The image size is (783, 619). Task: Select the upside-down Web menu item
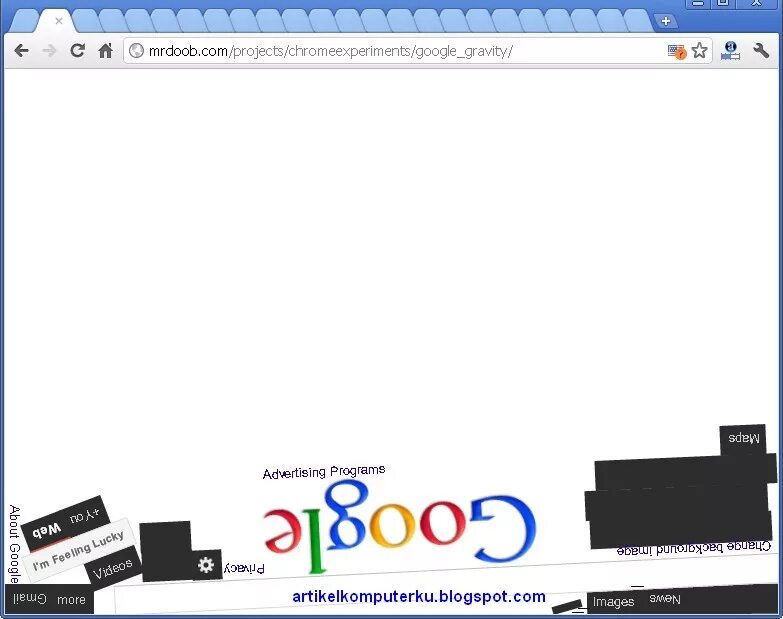pos(46,530)
